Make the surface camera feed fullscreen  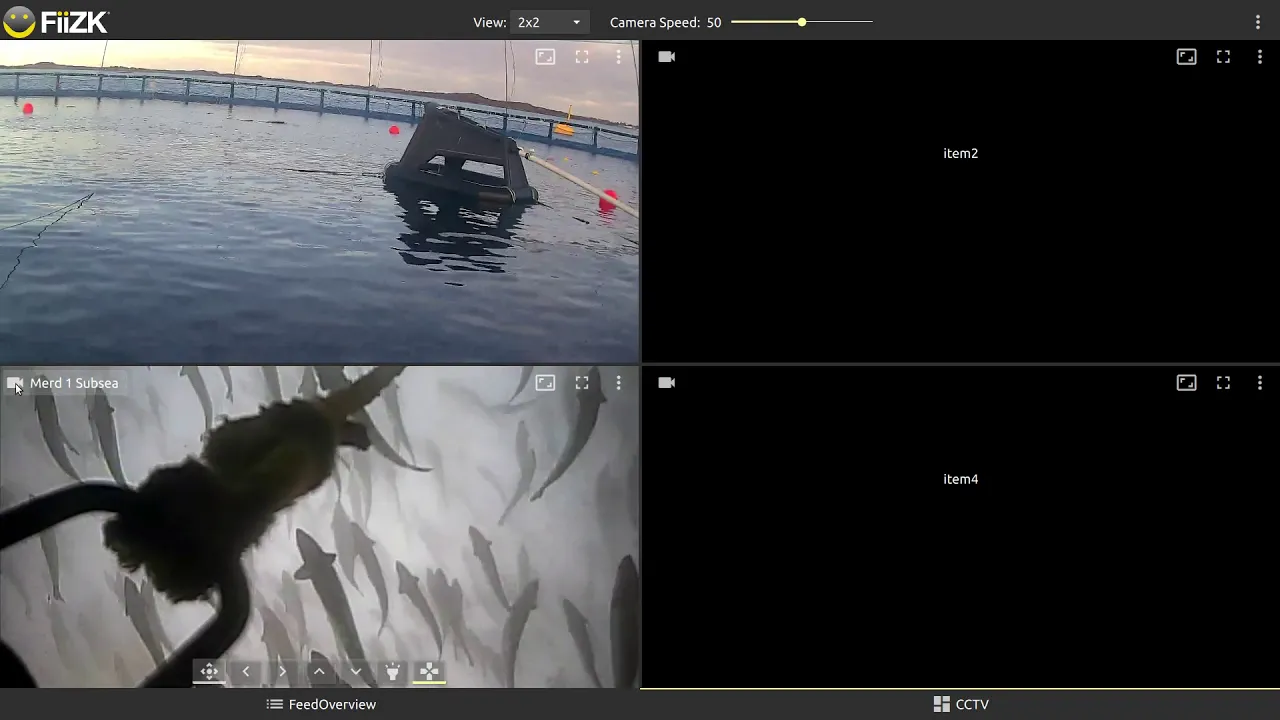(x=582, y=57)
